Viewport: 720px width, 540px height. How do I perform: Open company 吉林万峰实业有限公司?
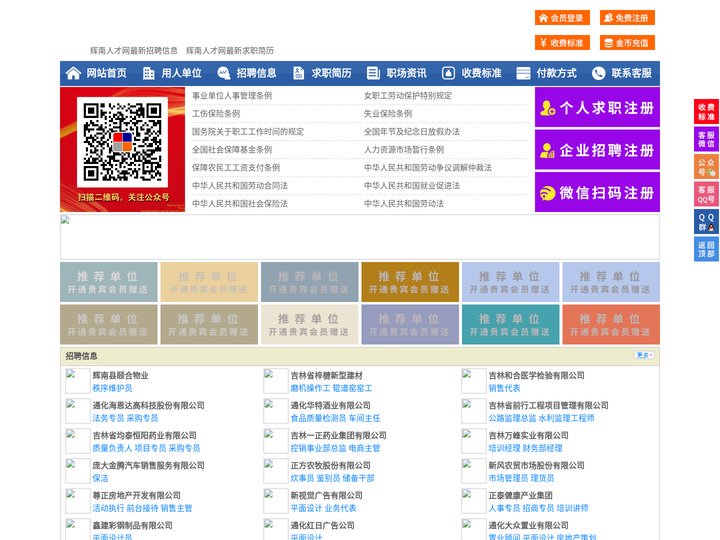(x=529, y=435)
